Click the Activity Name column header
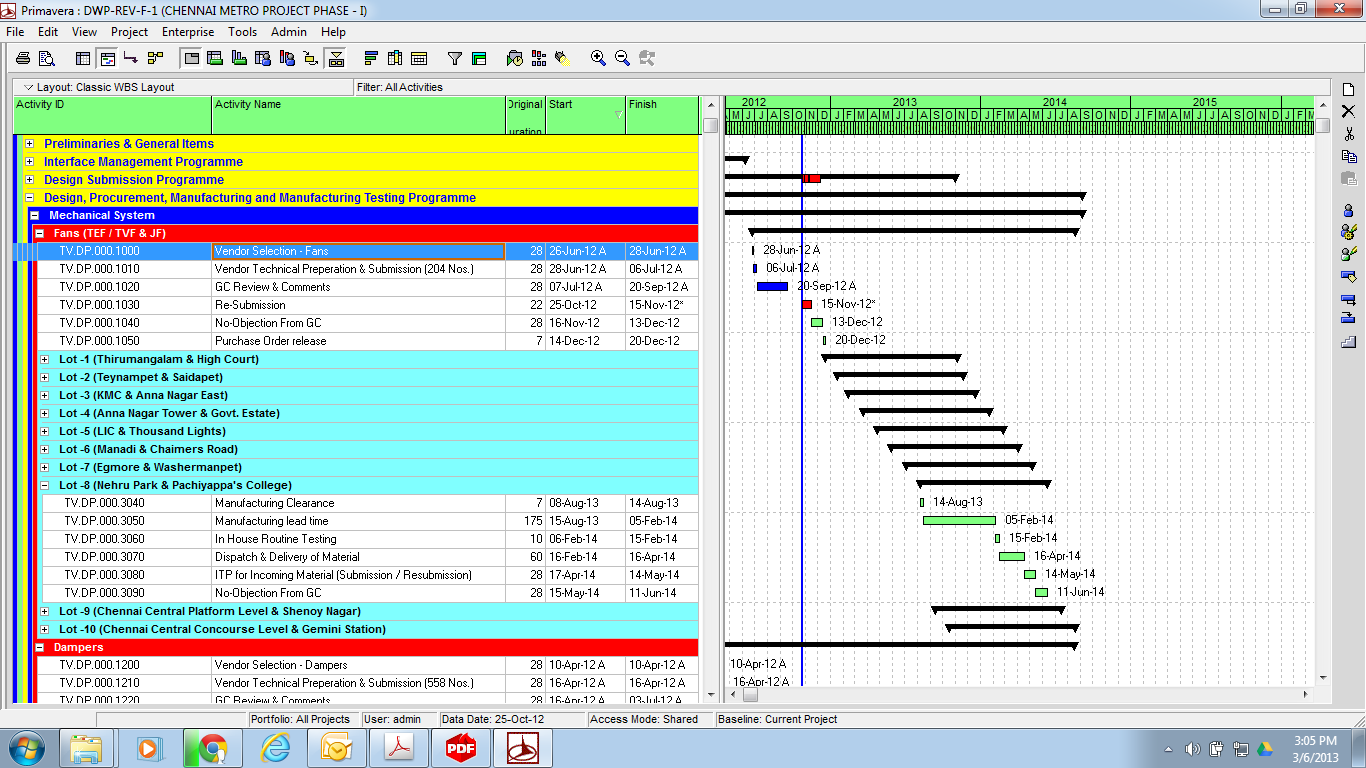Viewport: 1366px width, 768px height. [359, 115]
